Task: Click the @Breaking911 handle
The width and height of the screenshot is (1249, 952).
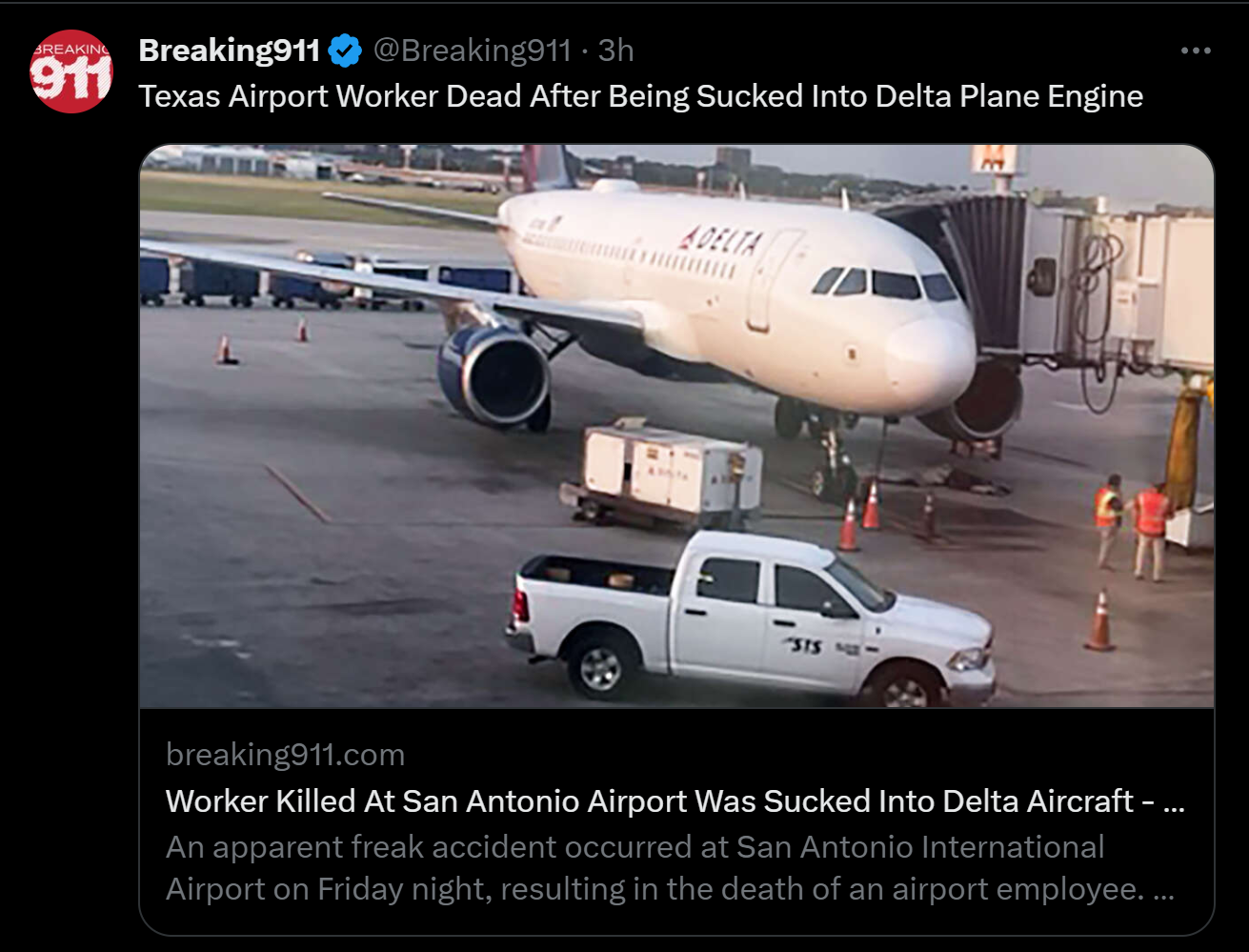Action: [x=472, y=51]
